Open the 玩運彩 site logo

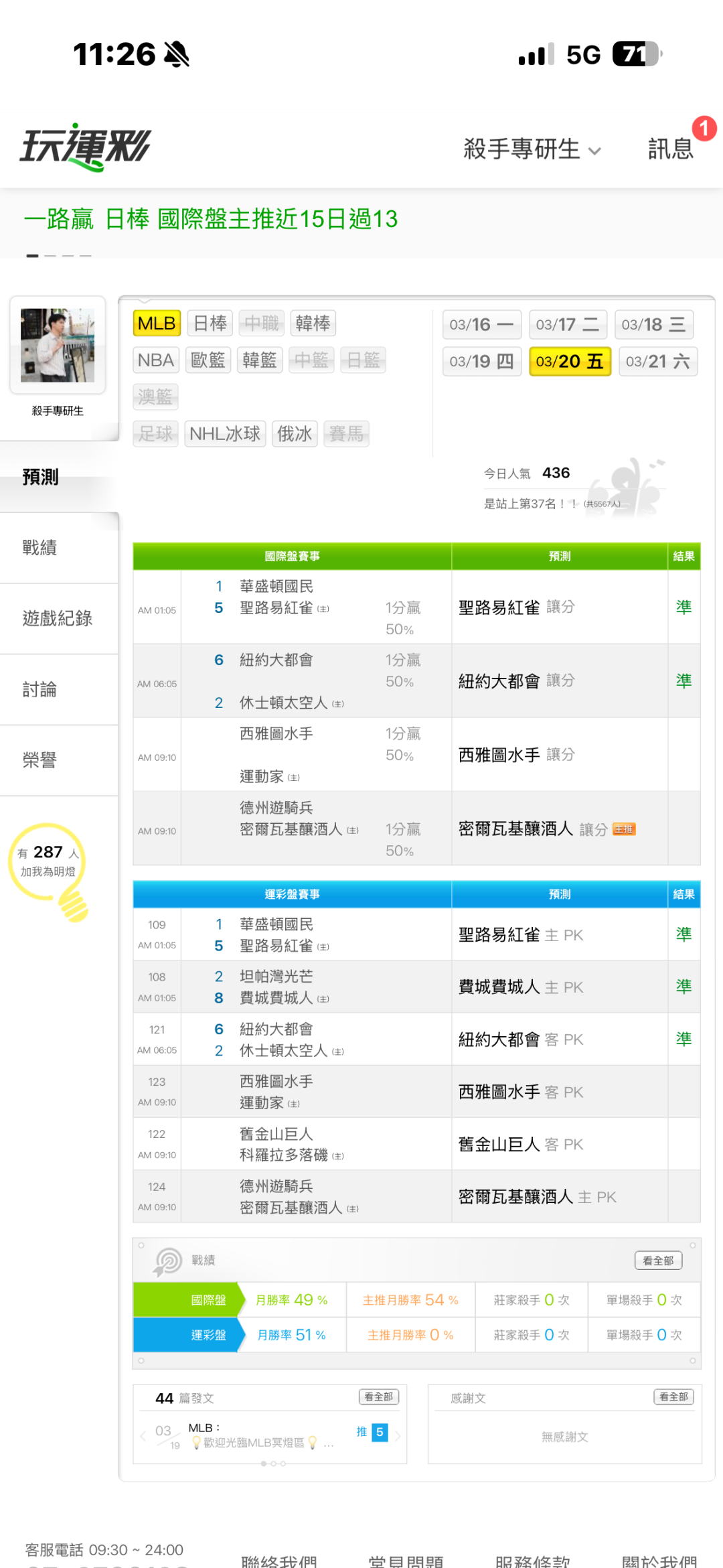(86, 147)
